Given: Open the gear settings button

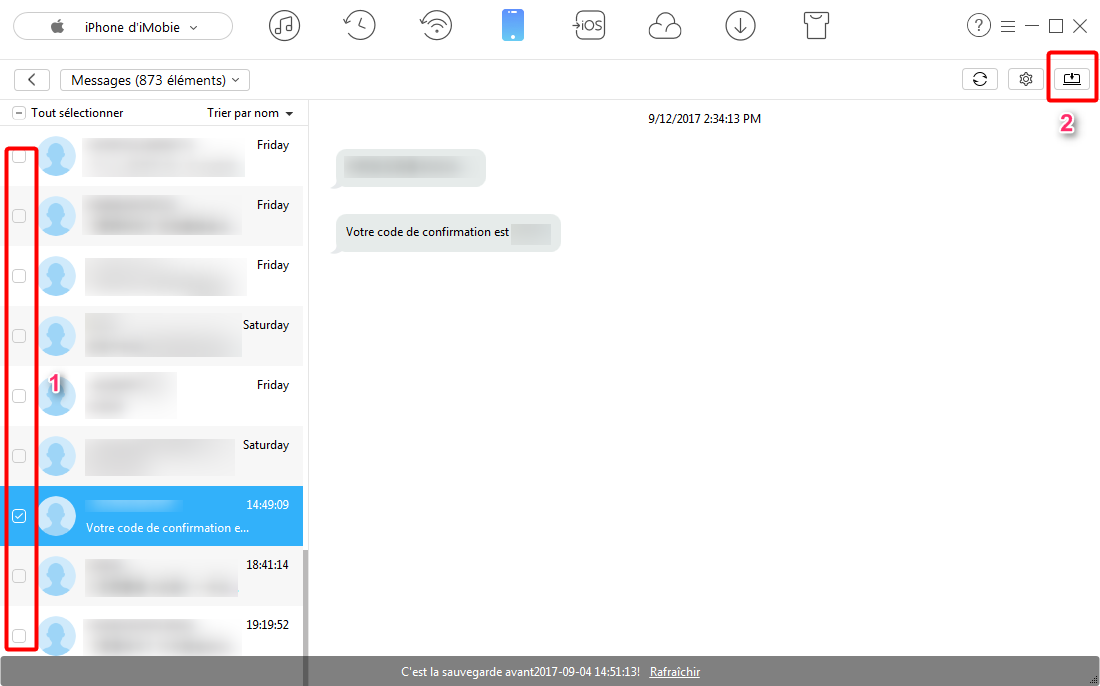Looking at the screenshot, I should coord(1026,79).
